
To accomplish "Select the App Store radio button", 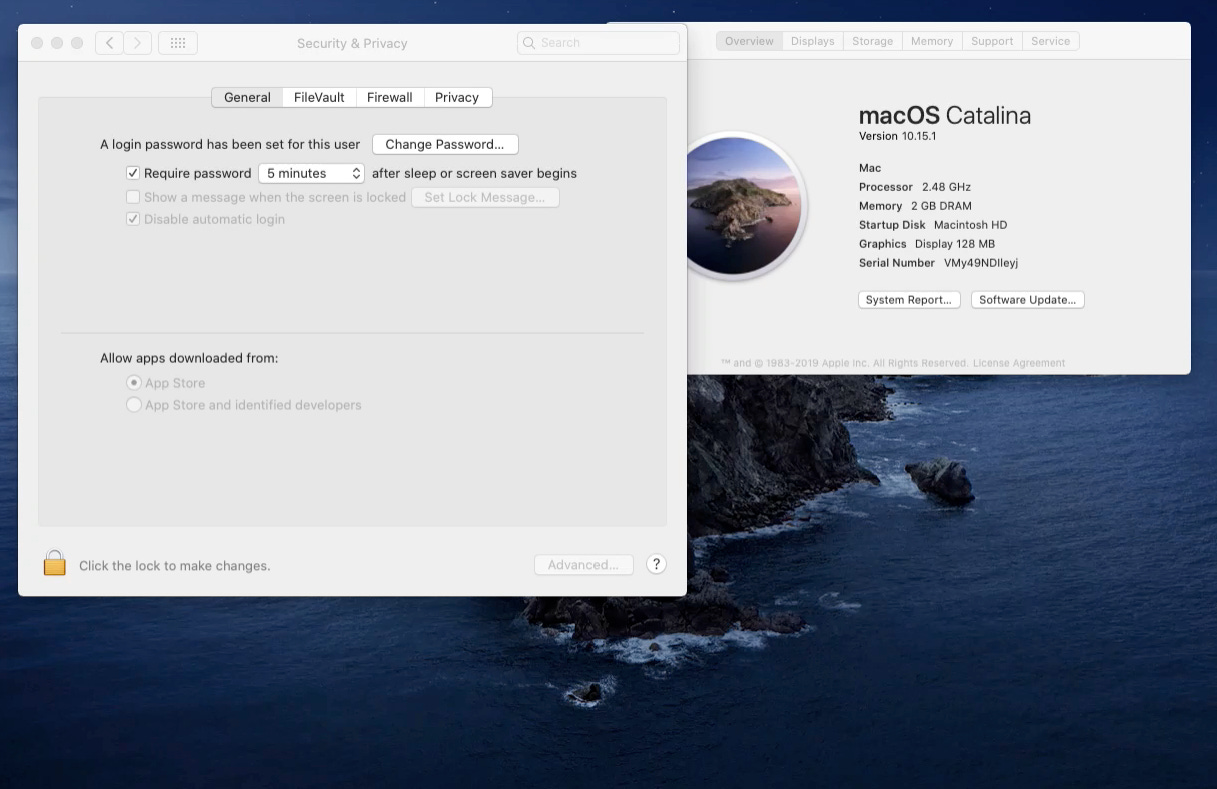I will coord(134,383).
